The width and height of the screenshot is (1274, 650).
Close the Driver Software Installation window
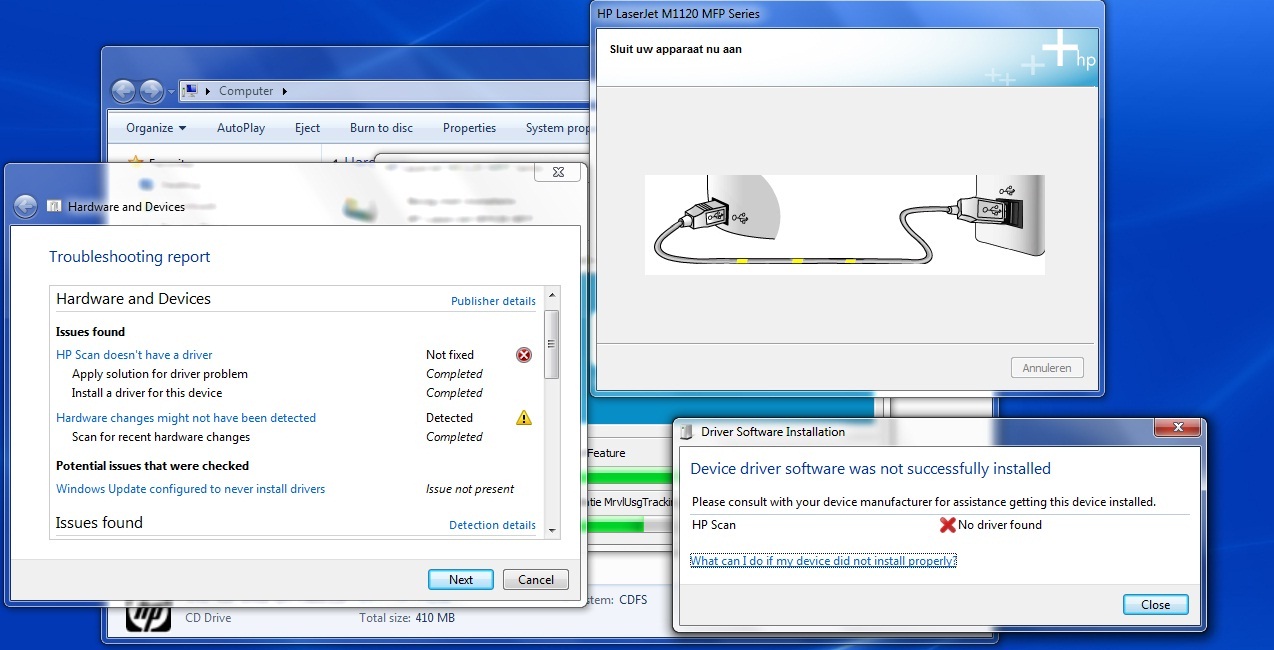(x=1177, y=428)
